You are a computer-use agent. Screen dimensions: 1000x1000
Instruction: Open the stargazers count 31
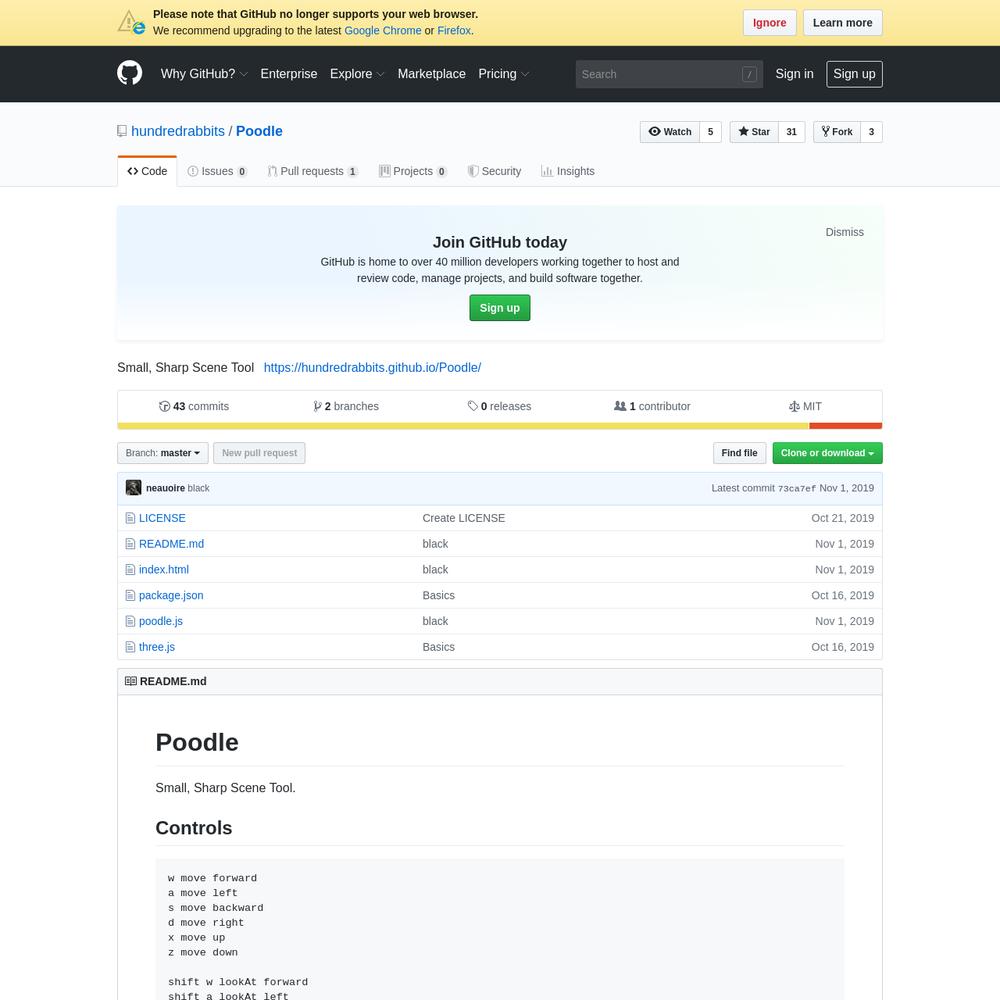[791, 132]
